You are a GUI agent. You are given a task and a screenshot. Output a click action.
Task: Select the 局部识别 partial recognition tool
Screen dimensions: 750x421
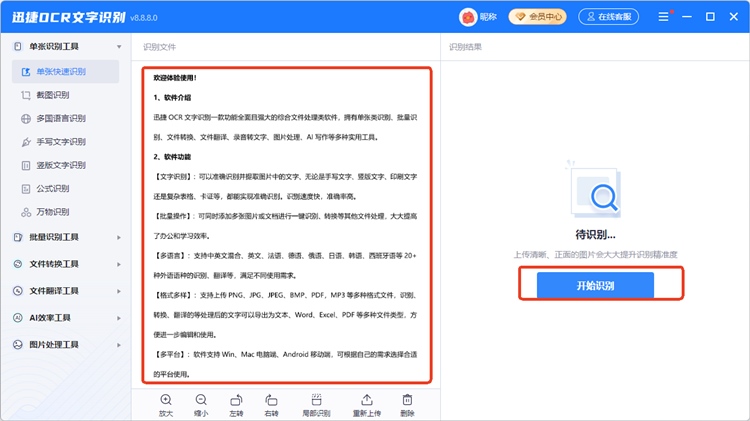click(316, 400)
